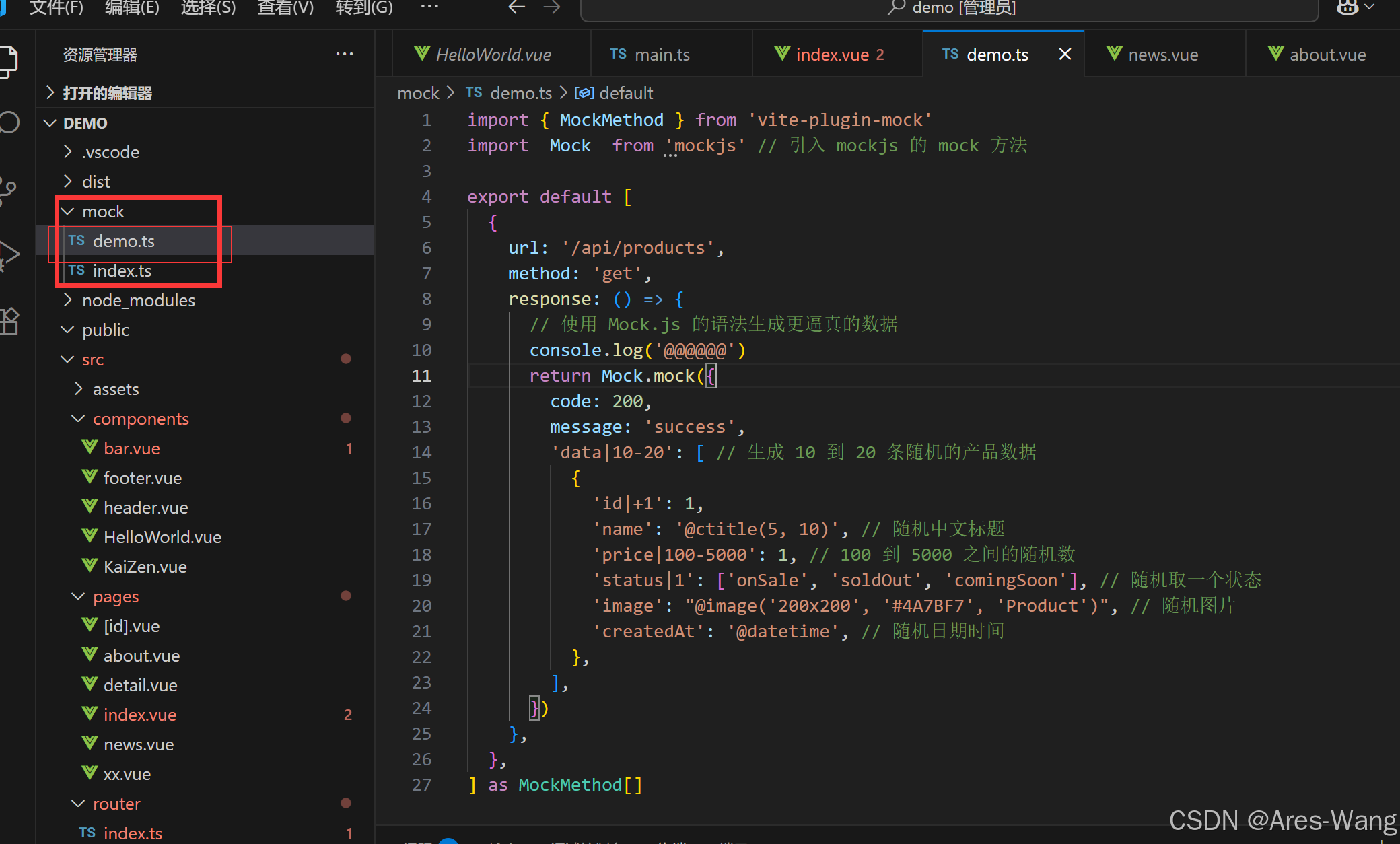Open index.ts in the mock folder

[x=205, y=271]
